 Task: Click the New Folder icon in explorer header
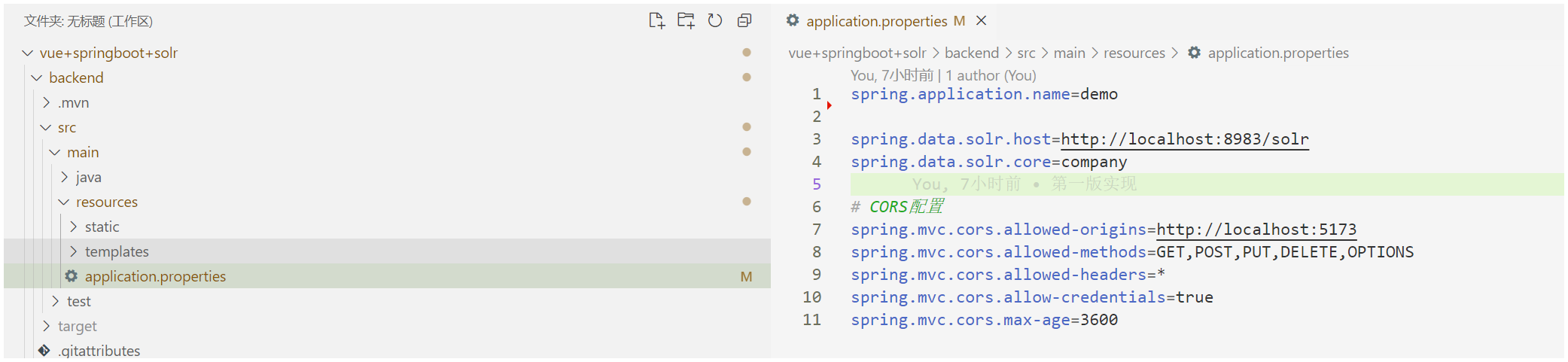point(685,21)
